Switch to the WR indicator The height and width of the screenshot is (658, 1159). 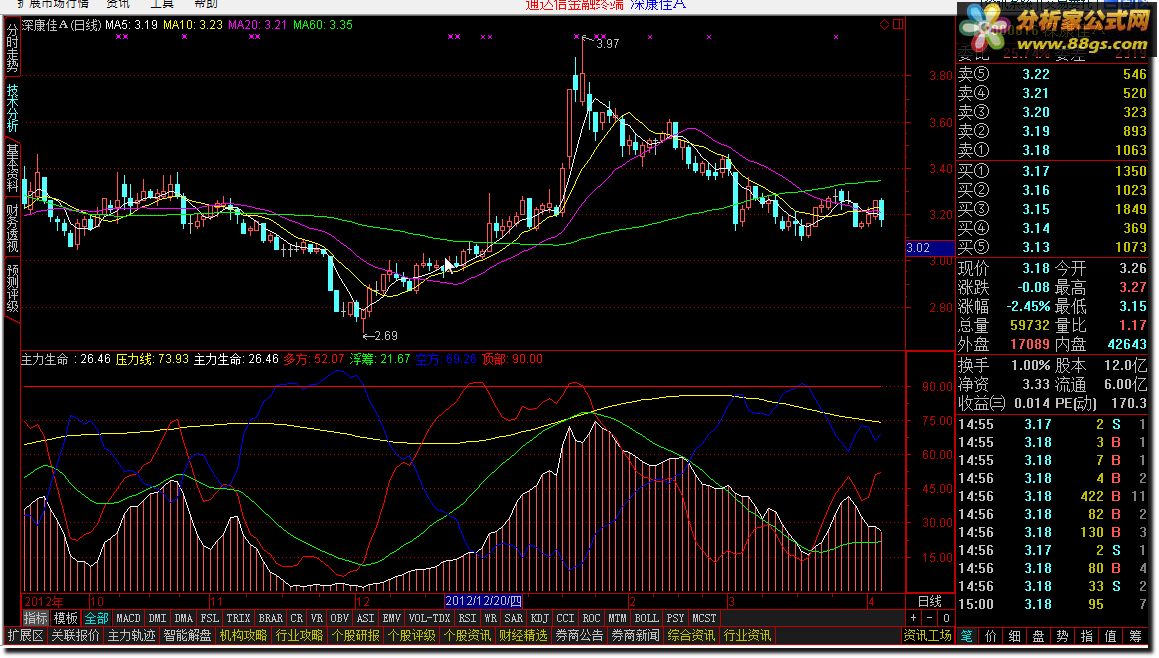[x=490, y=618]
